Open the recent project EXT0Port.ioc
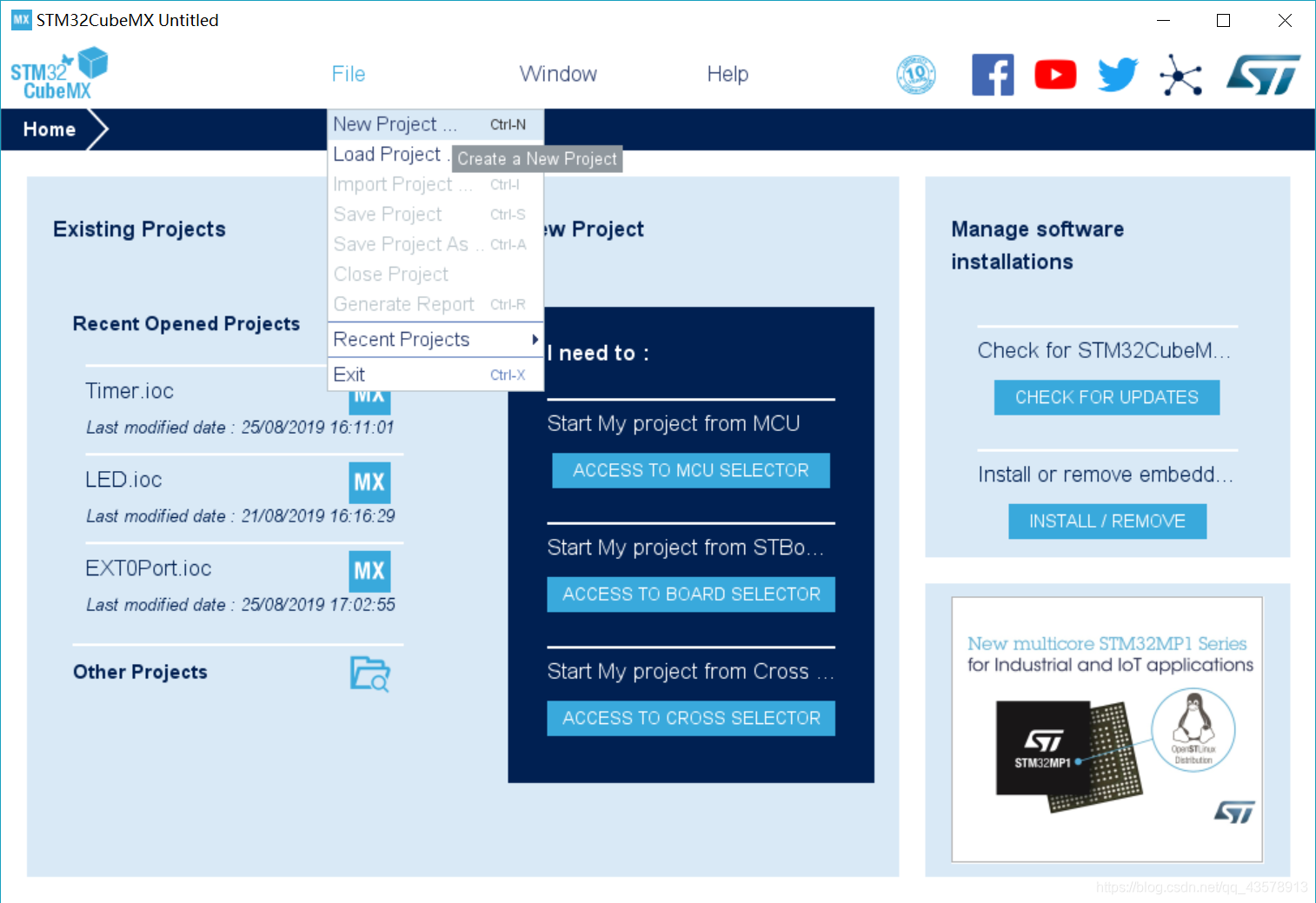This screenshot has width=1316, height=903. pyautogui.click(x=149, y=568)
